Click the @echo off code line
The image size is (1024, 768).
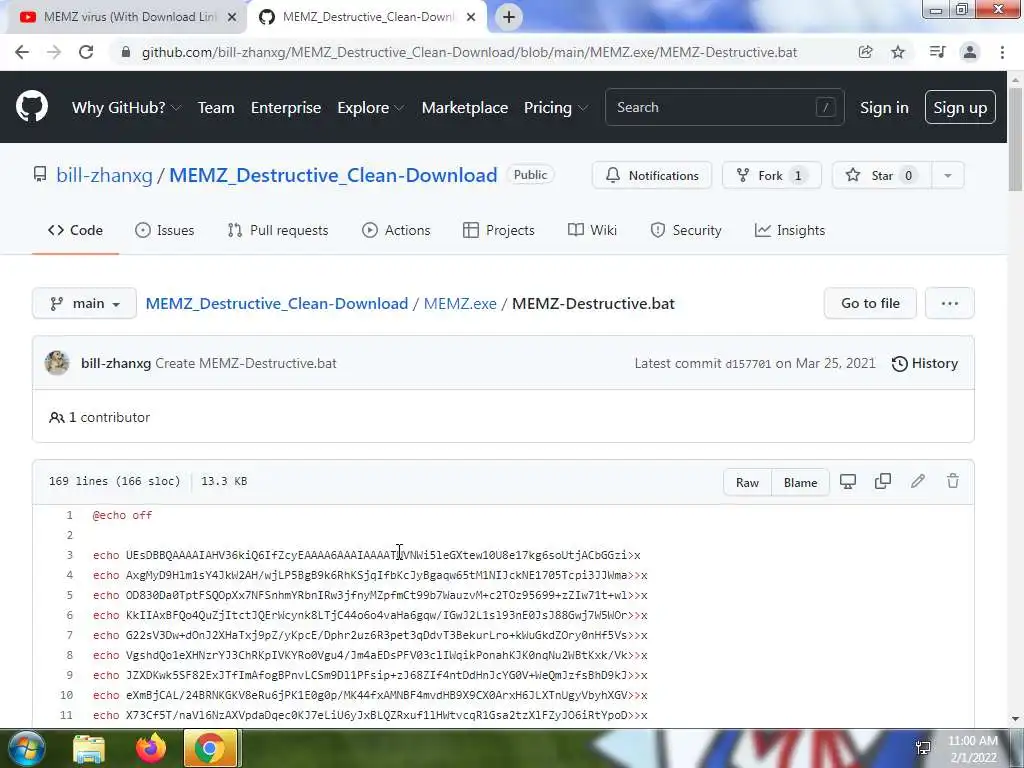point(122,515)
